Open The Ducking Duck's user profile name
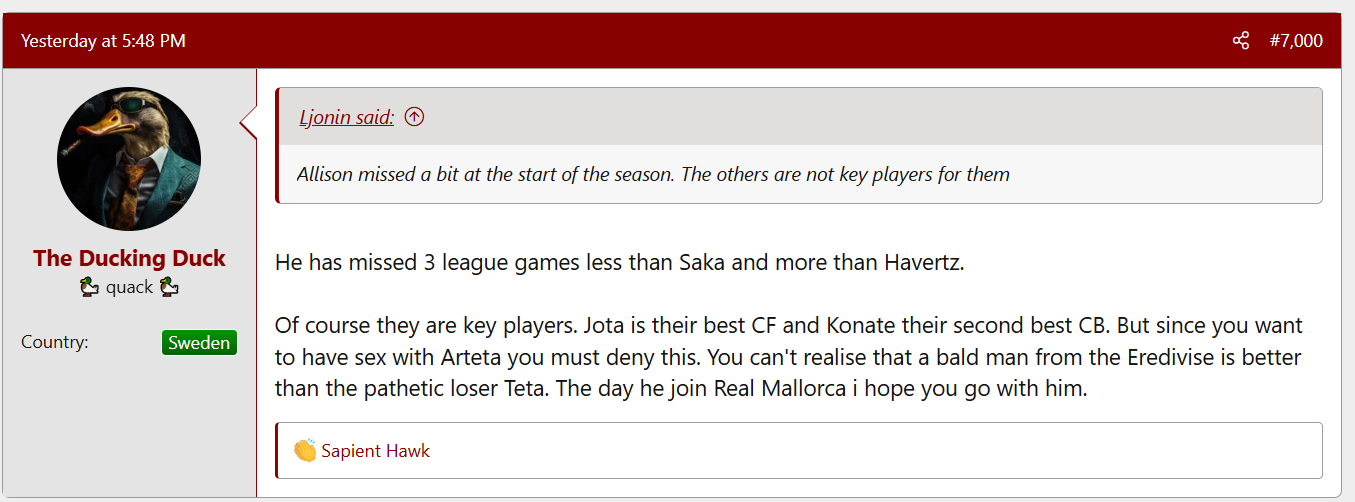 point(129,258)
